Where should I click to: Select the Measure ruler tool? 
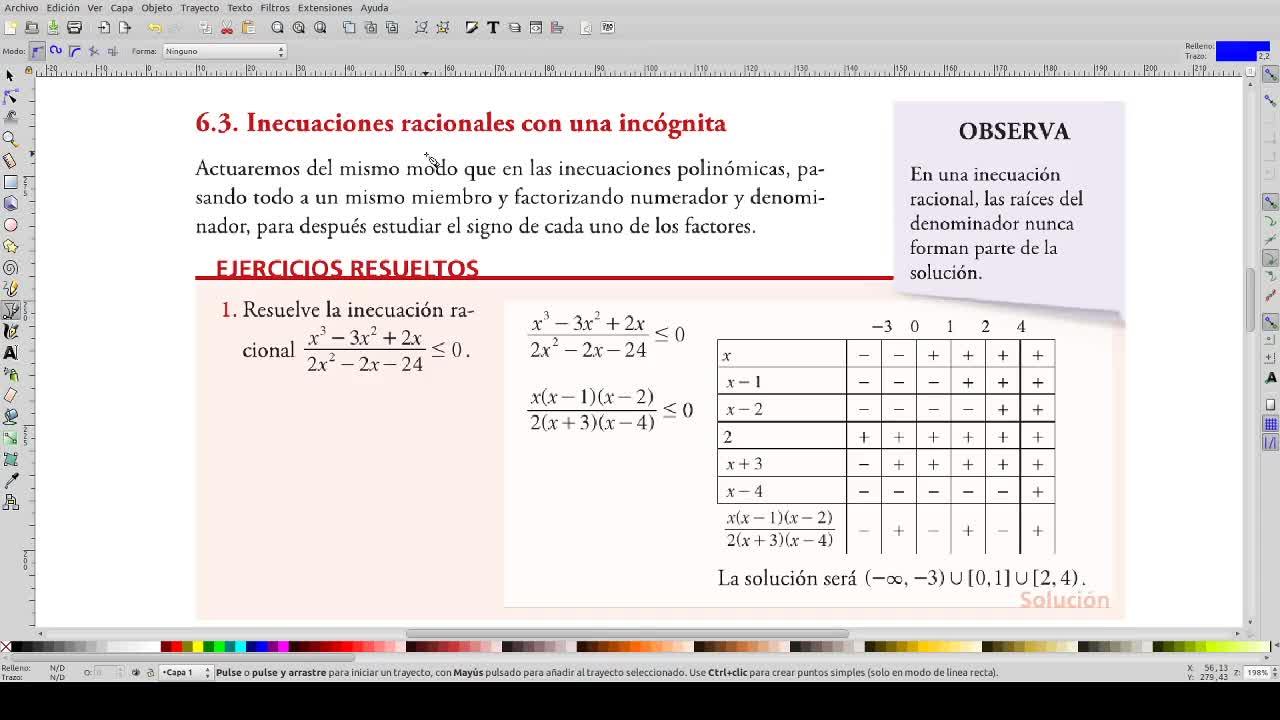tap(10, 160)
